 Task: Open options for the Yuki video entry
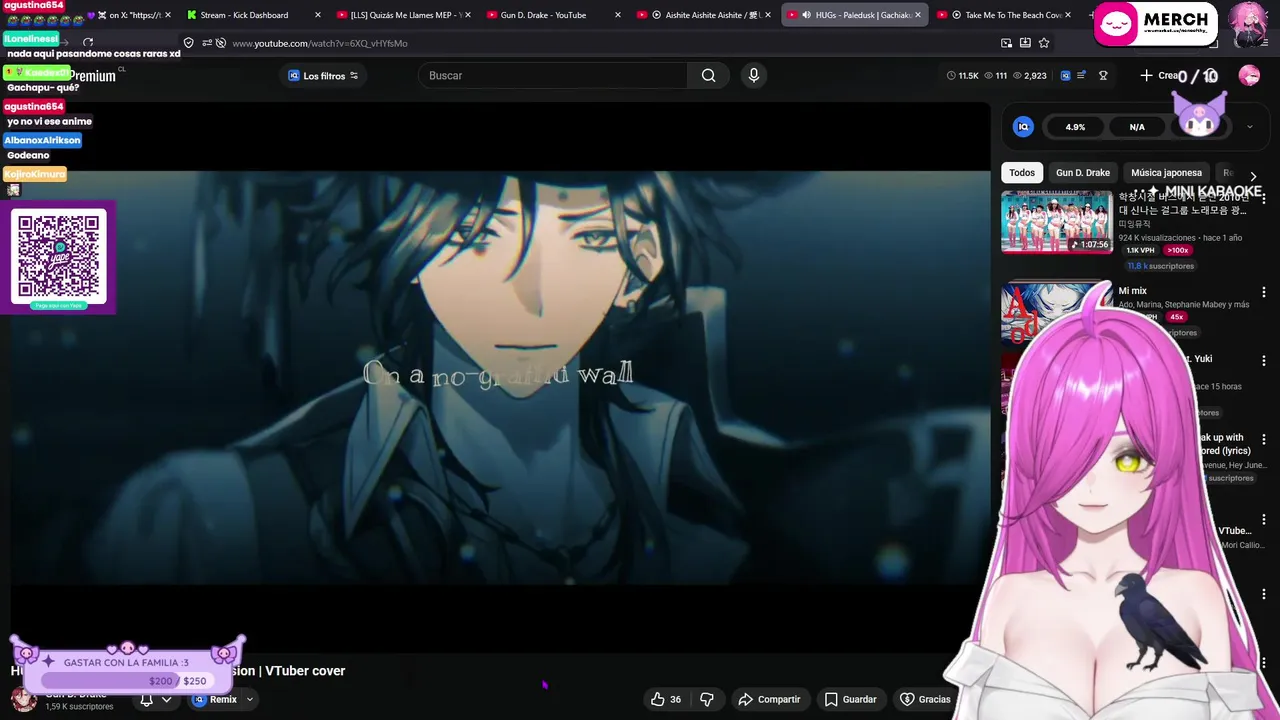[1264, 360]
